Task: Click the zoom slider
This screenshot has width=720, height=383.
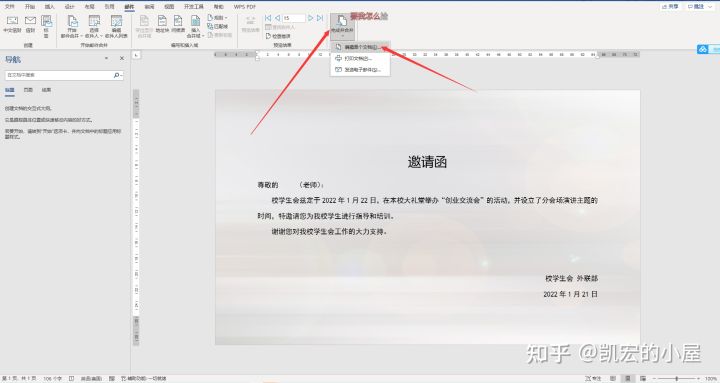Action: tap(676, 378)
